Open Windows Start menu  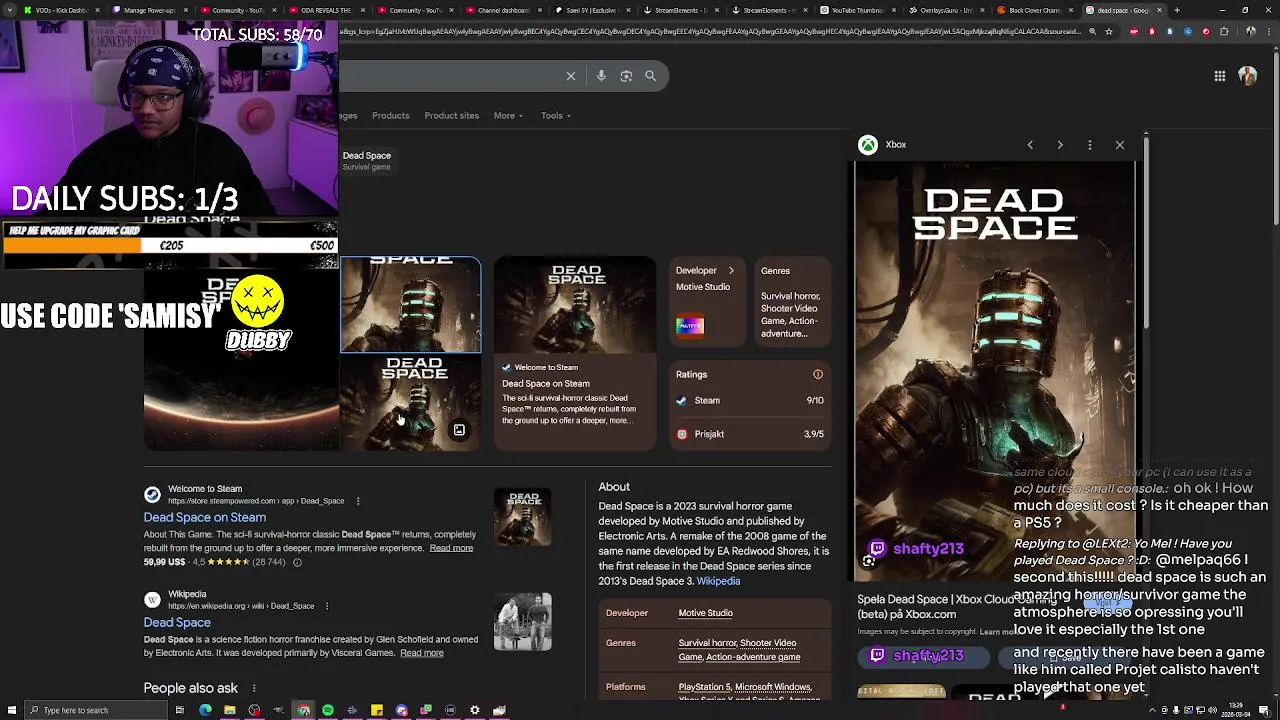10,710
